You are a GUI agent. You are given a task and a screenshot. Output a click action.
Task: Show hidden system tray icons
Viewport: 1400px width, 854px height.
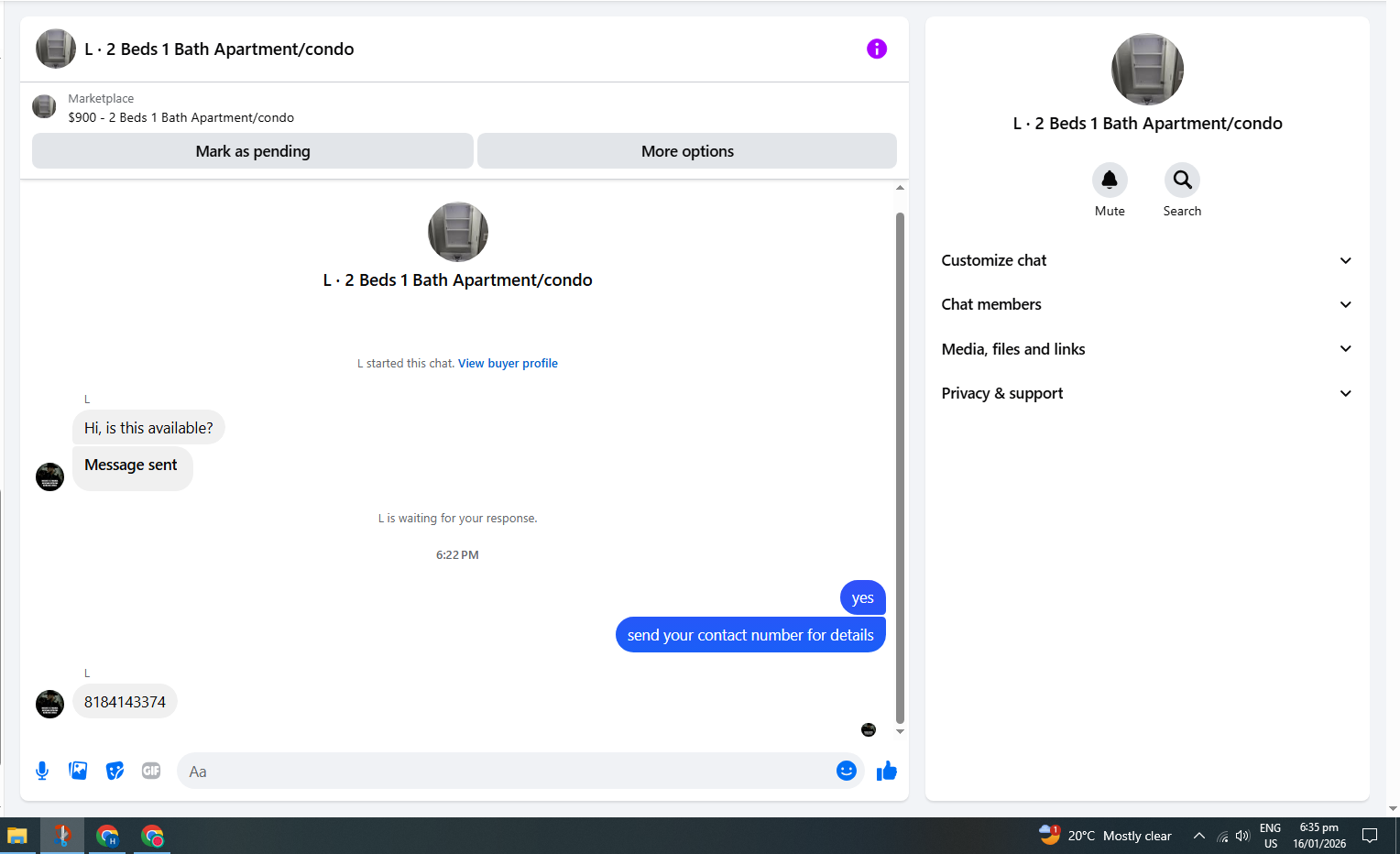[x=1198, y=836]
